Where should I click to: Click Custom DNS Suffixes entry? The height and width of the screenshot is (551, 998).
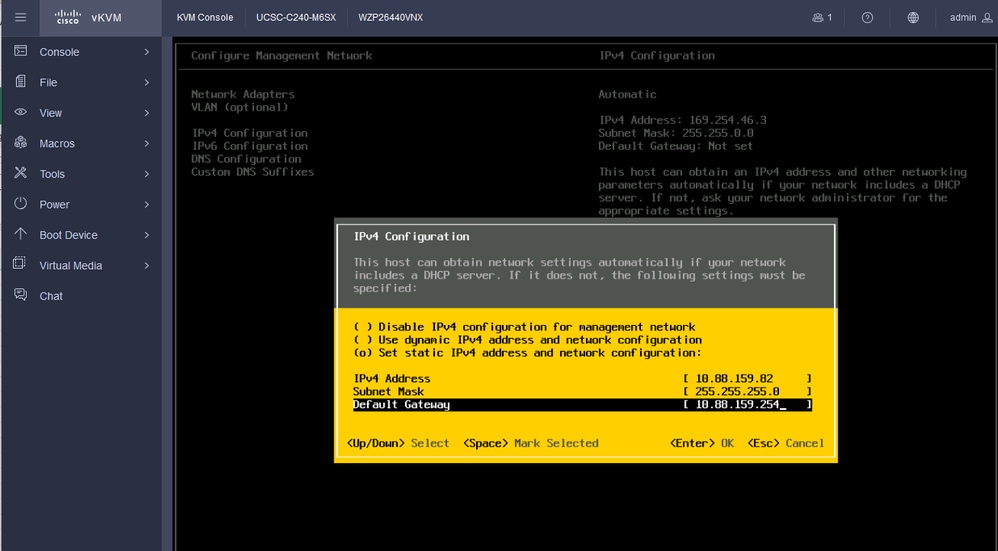click(x=253, y=172)
